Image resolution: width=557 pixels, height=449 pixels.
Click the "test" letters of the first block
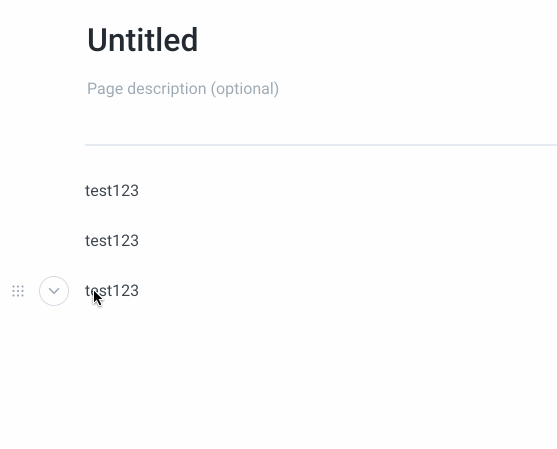tap(98, 191)
